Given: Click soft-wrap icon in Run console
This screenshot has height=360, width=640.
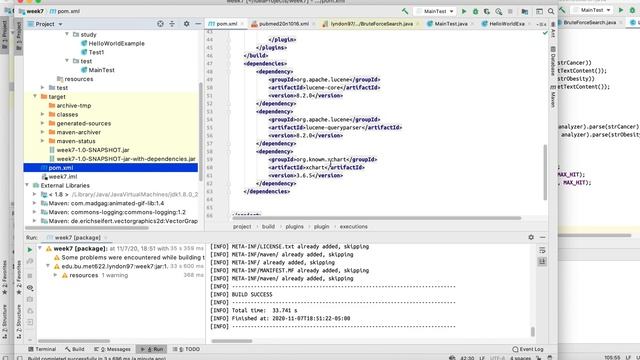Looking at the screenshot, I should [x=542, y=250].
